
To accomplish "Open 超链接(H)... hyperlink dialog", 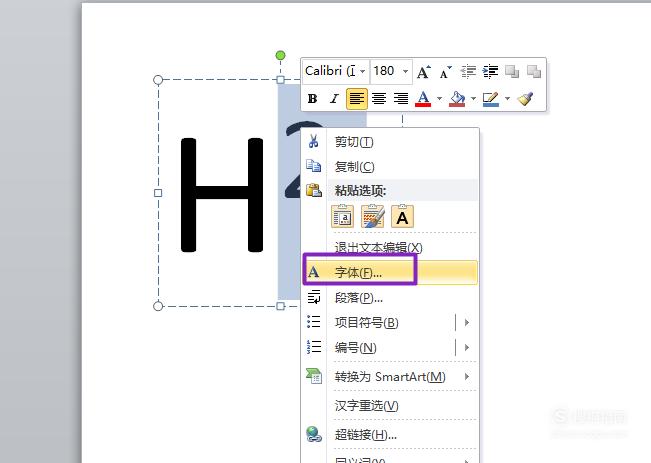I will (x=390, y=435).
